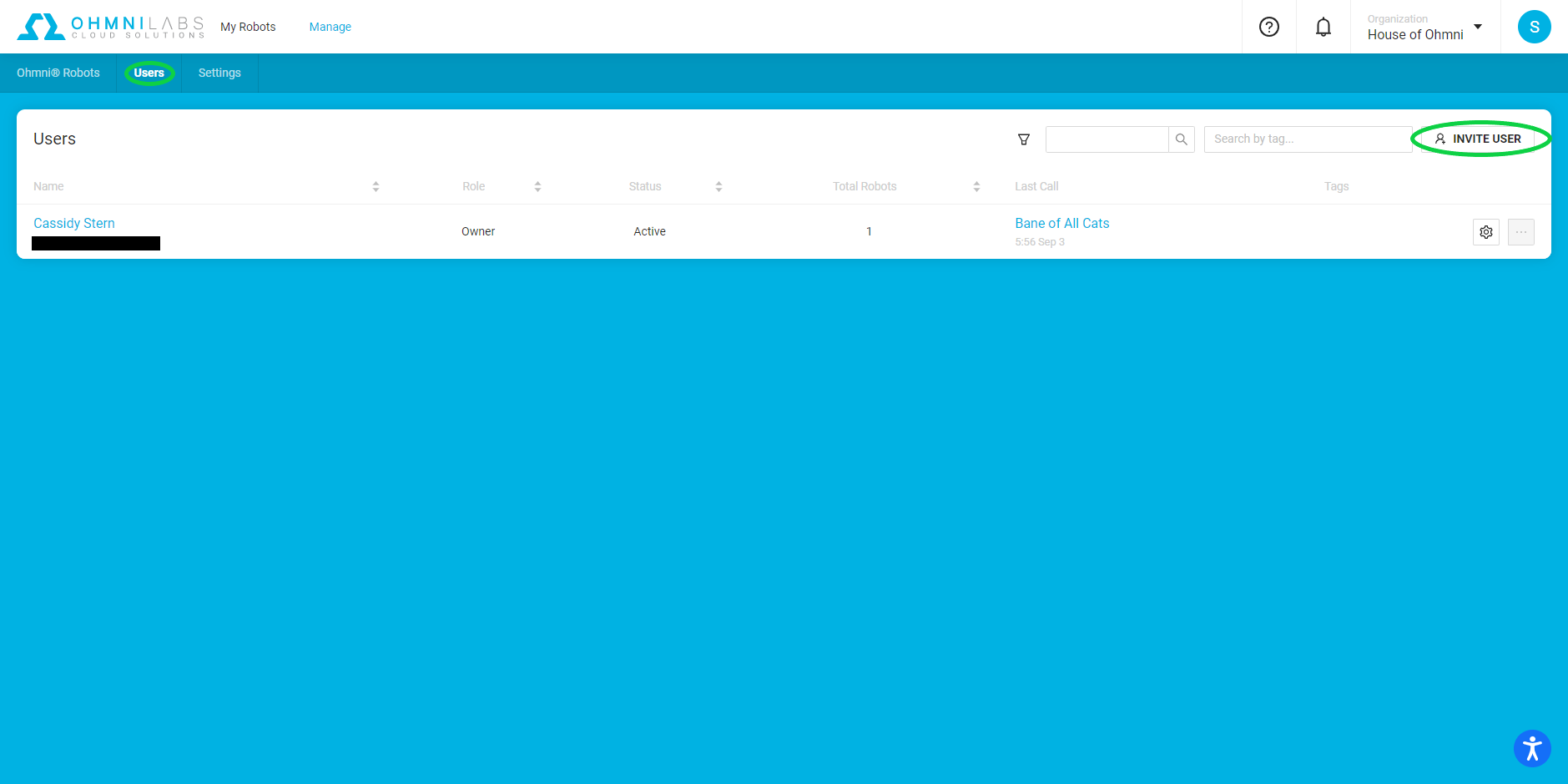Open the user avatar S menu

tap(1533, 27)
